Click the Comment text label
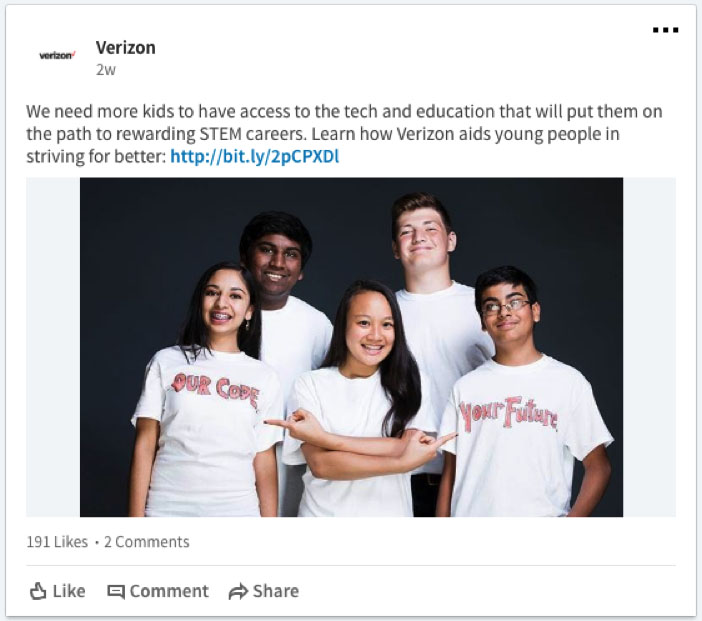 pyautogui.click(x=169, y=591)
